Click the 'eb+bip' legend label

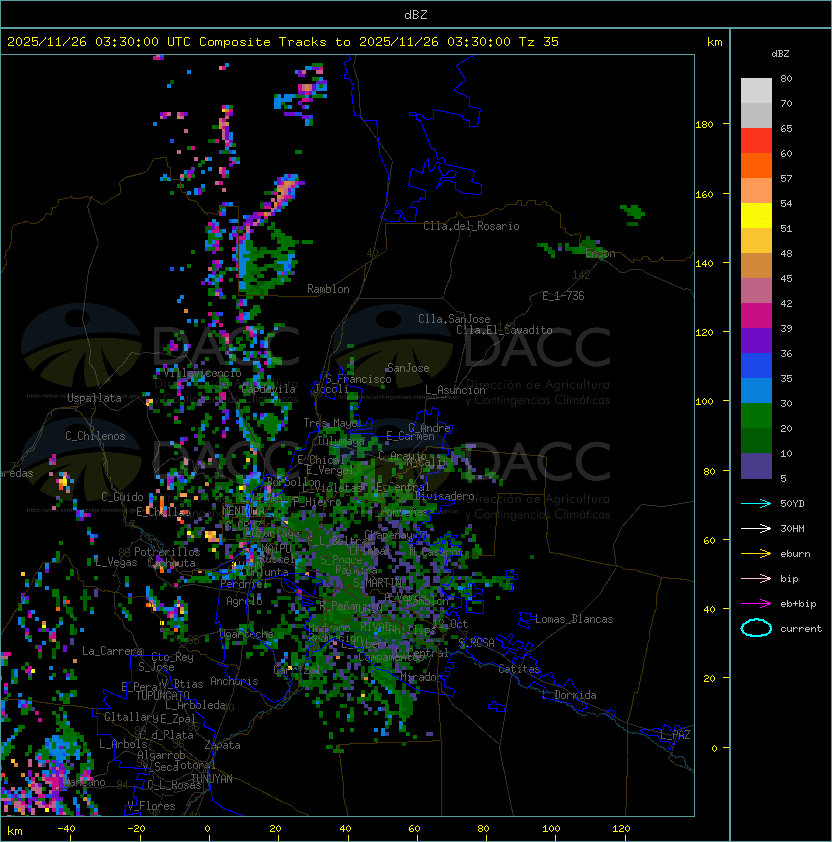tap(798, 604)
